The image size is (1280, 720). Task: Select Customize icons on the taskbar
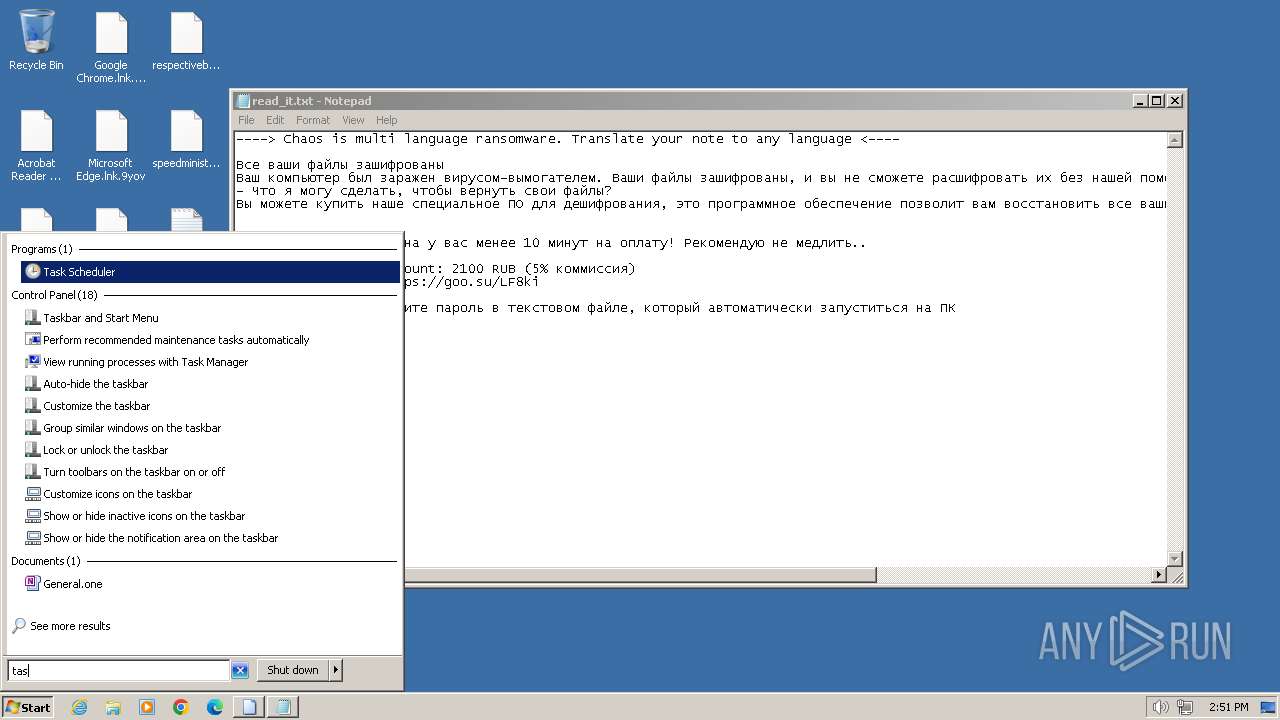click(x=117, y=494)
